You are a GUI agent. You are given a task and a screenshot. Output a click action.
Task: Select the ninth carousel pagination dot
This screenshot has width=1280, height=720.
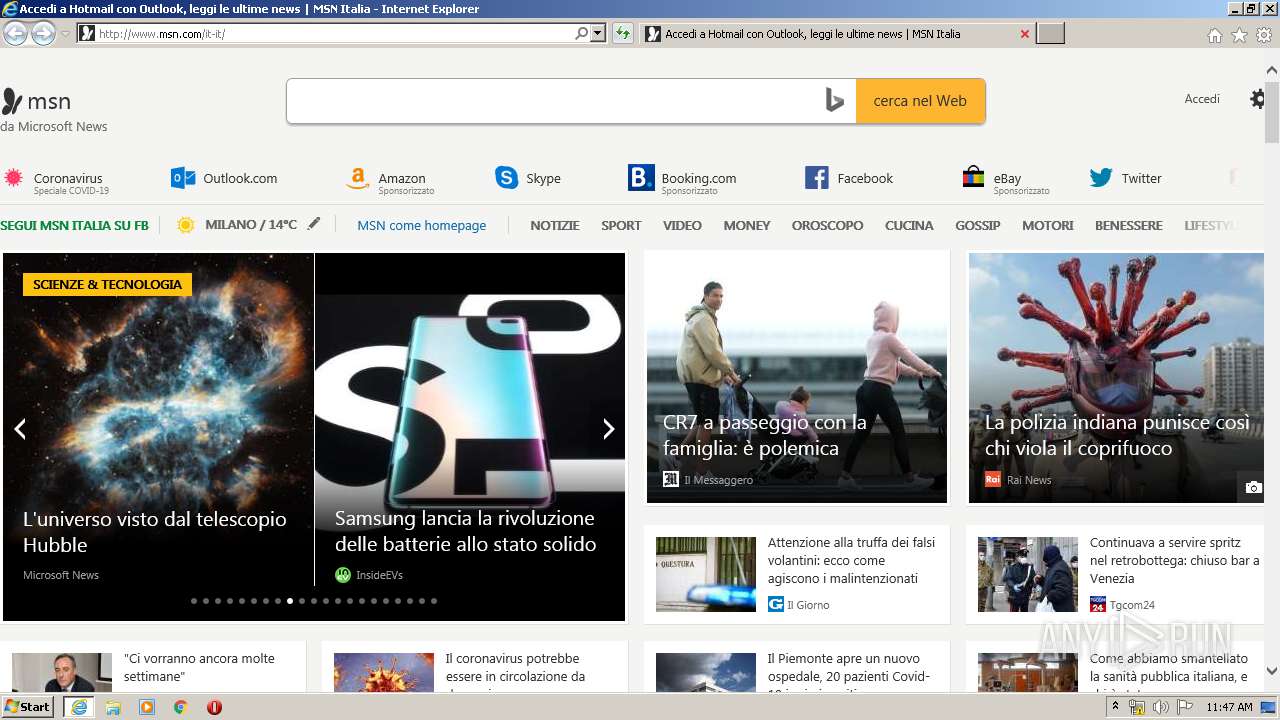click(x=290, y=601)
